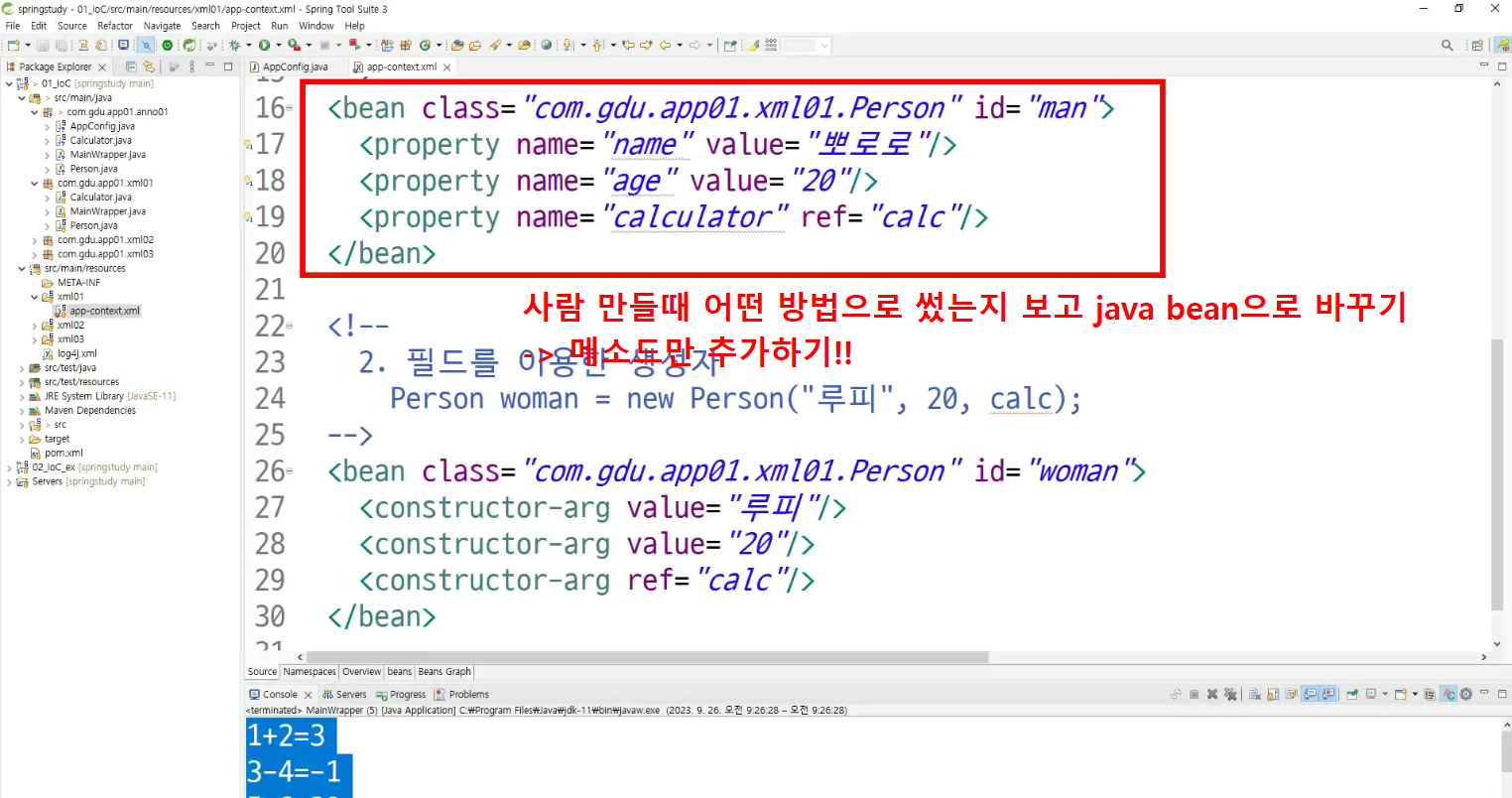1512x798 pixels.
Task: Click the Clear Console icon
Action: pos(1255,694)
